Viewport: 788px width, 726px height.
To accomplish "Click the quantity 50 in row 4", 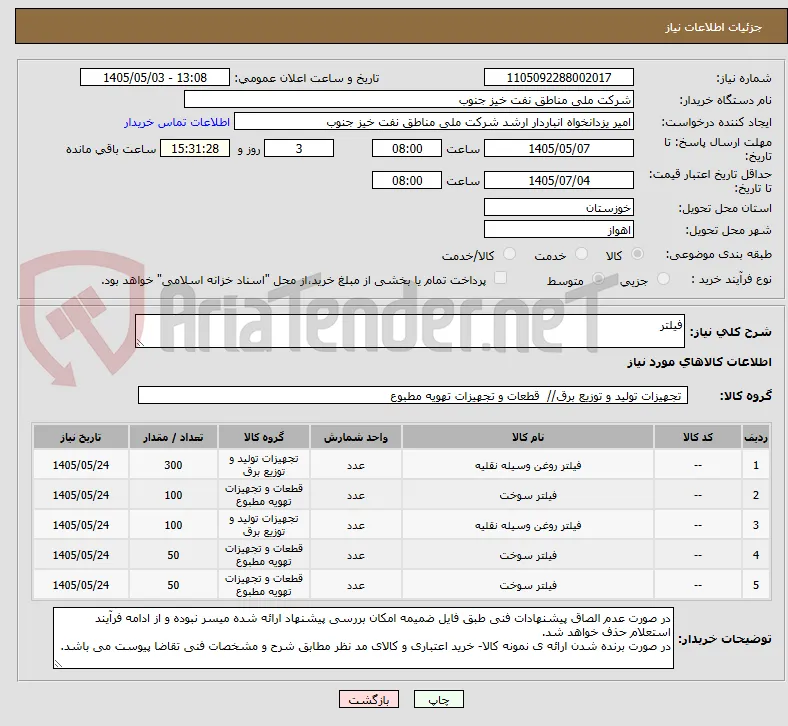I will pyautogui.click(x=173, y=555).
